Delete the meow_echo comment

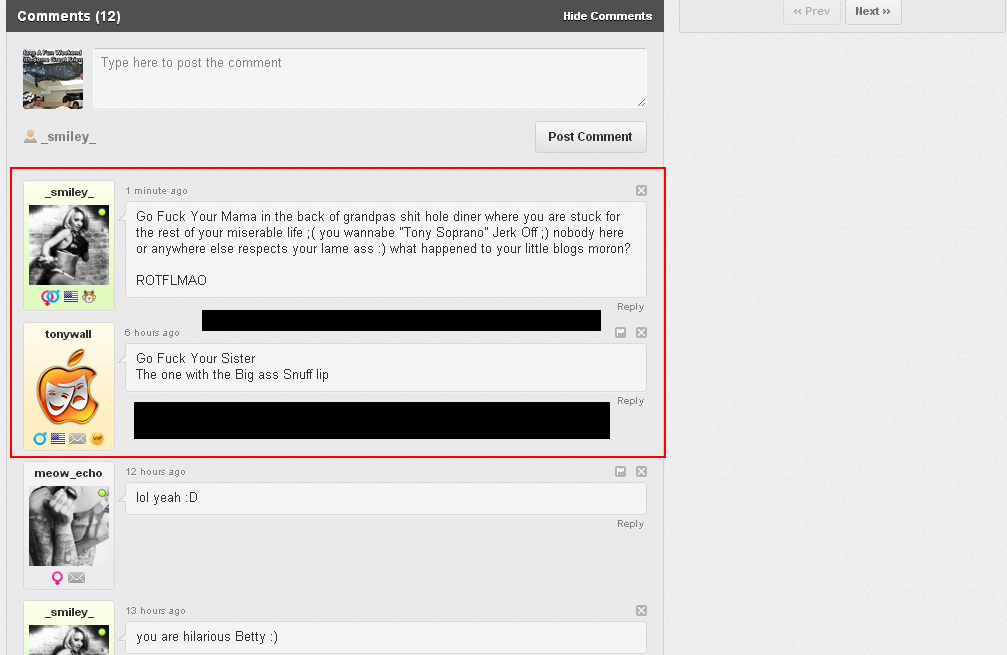coord(641,471)
